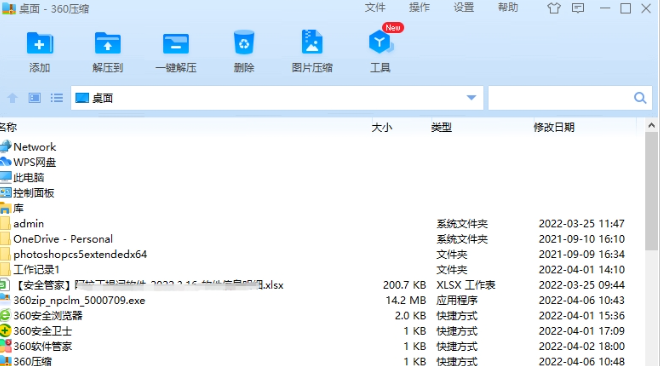
Task: Select the admin folder
Action: coord(22,223)
